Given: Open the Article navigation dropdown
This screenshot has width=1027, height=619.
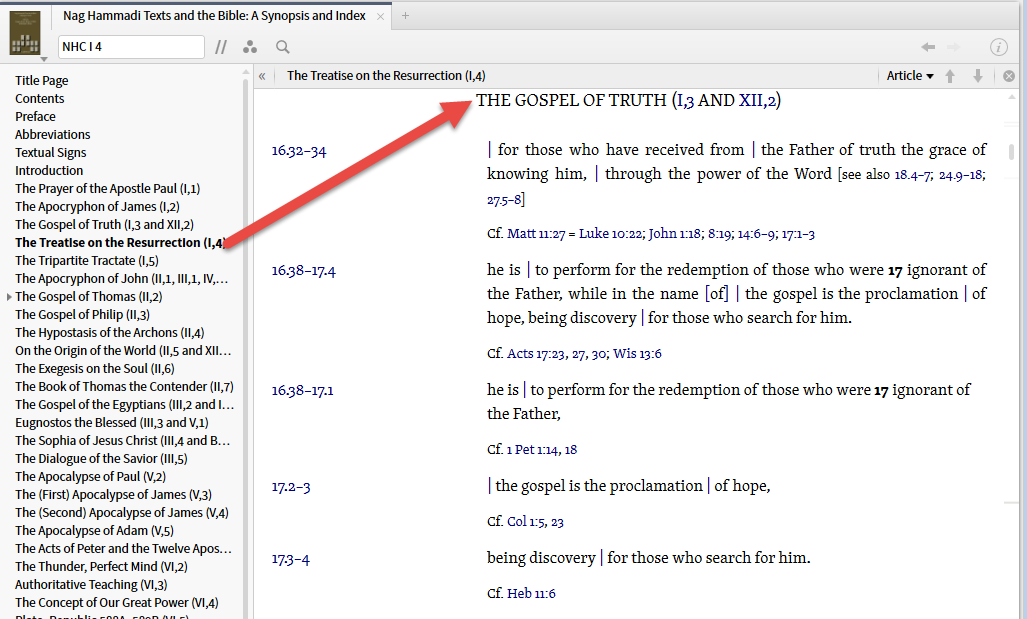Looking at the screenshot, I should tap(909, 76).
